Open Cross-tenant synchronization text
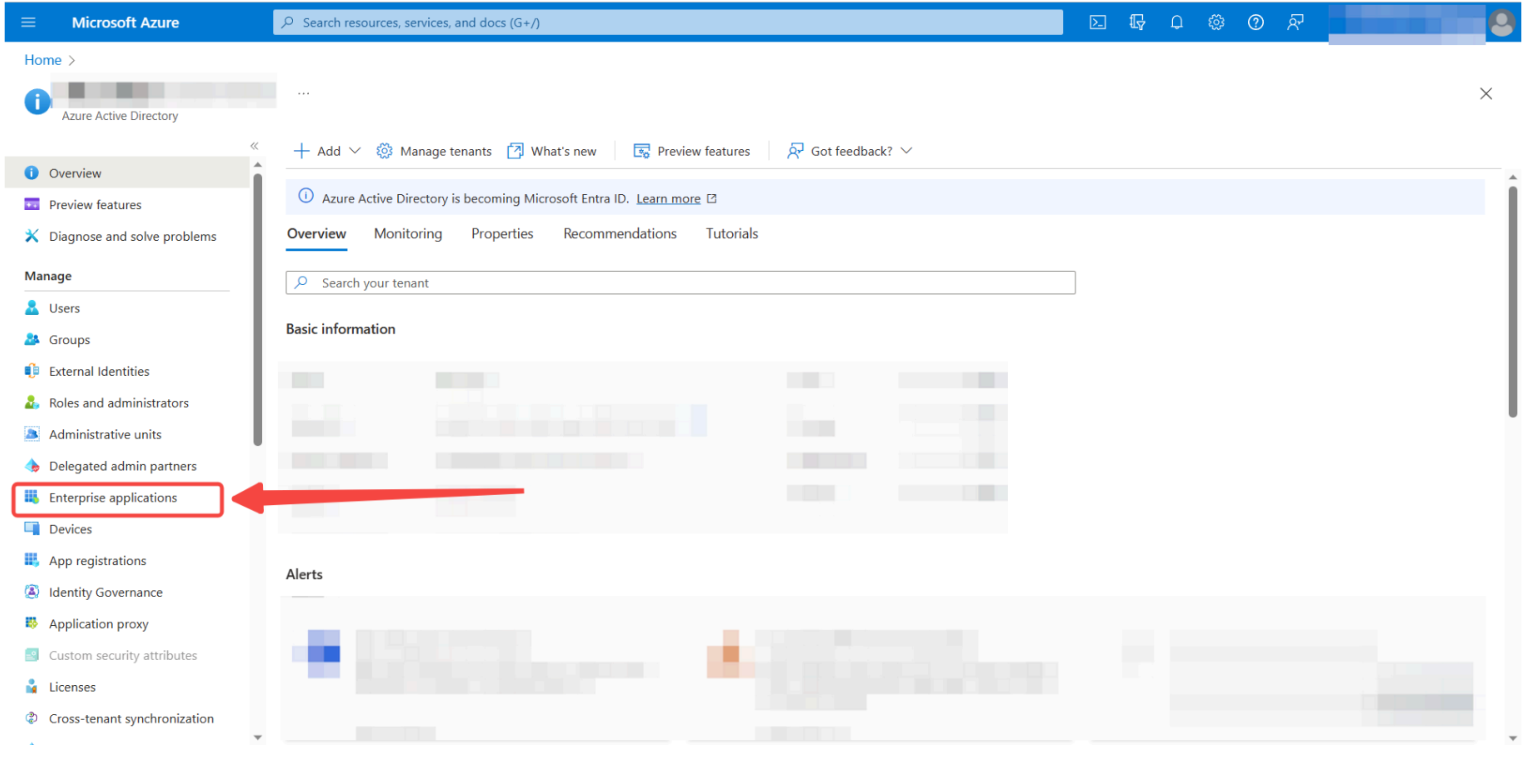Image resolution: width=1532 pixels, height=774 pixels. click(x=131, y=719)
